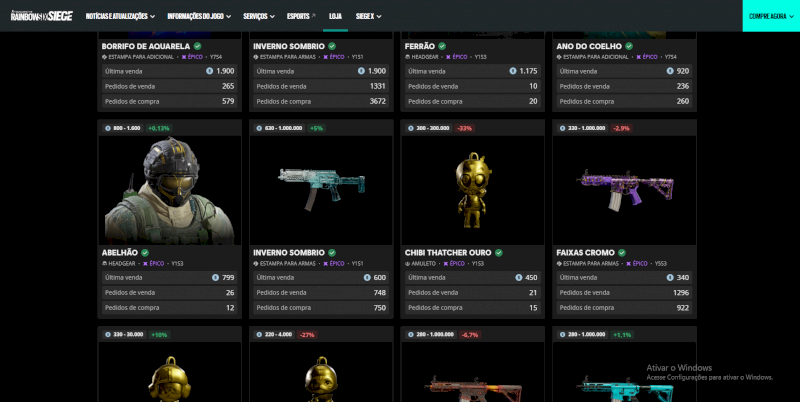Go to the Loja tab
This screenshot has width=800, height=402.
(x=335, y=16)
